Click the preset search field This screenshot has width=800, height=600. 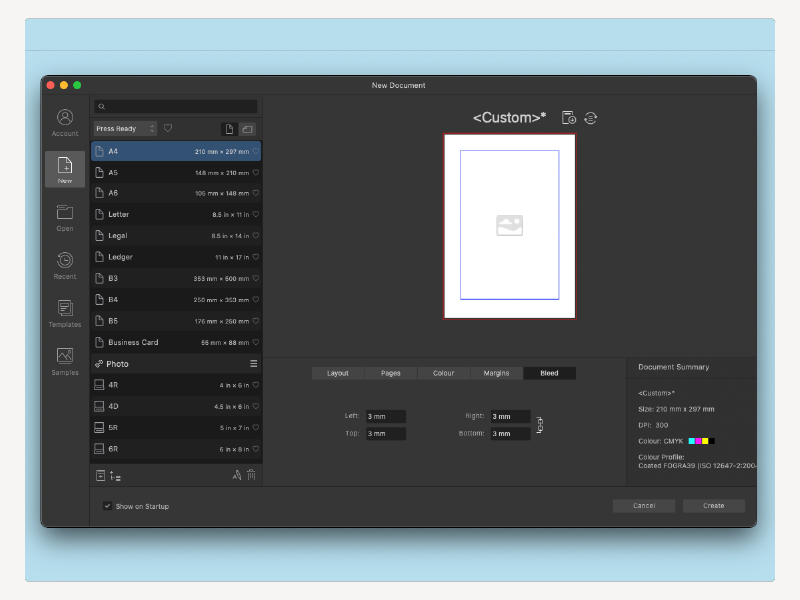coord(177,106)
